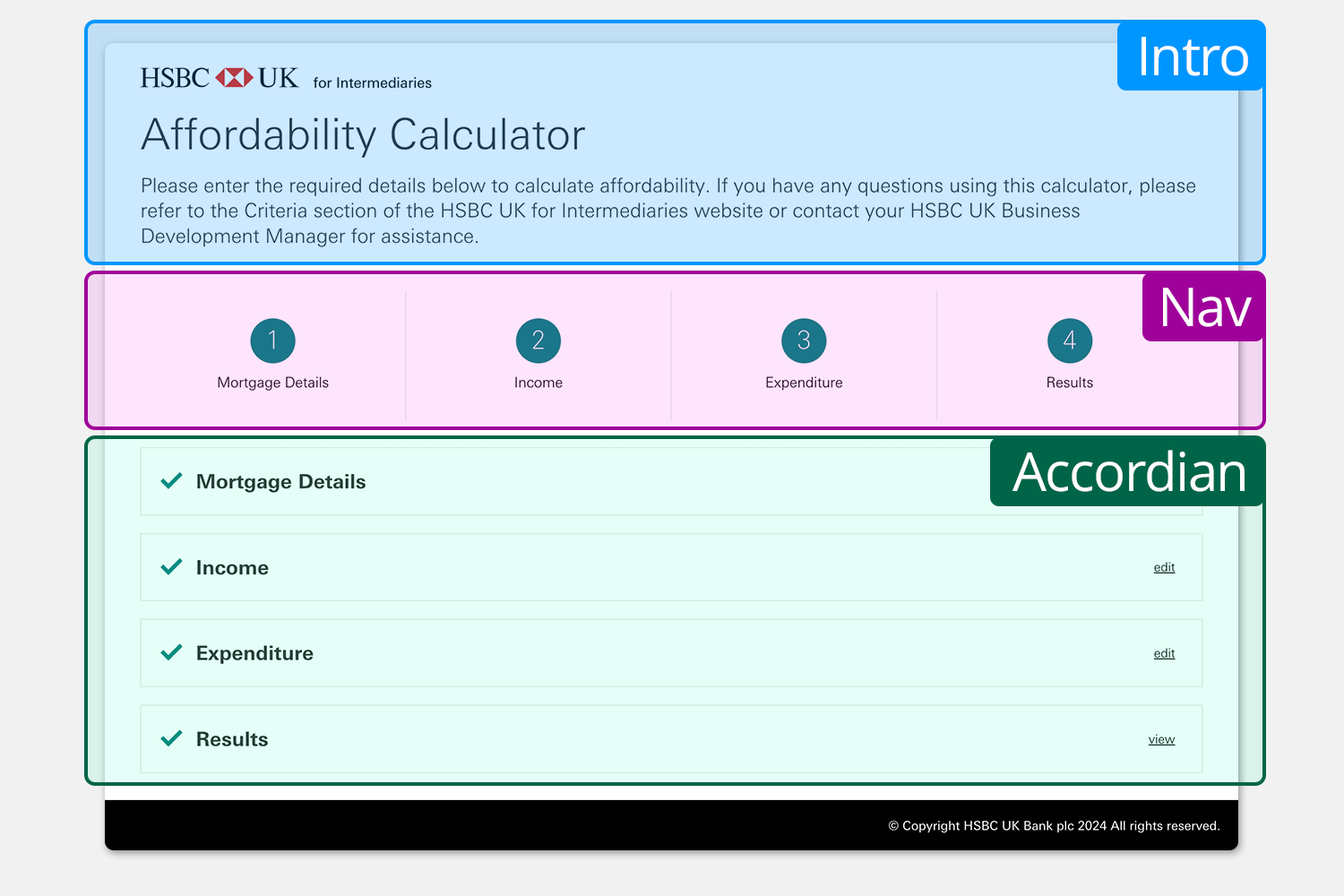Screen dimensions: 1344x896
Task: Select step 4 circle for Results
Action: (x=1070, y=340)
